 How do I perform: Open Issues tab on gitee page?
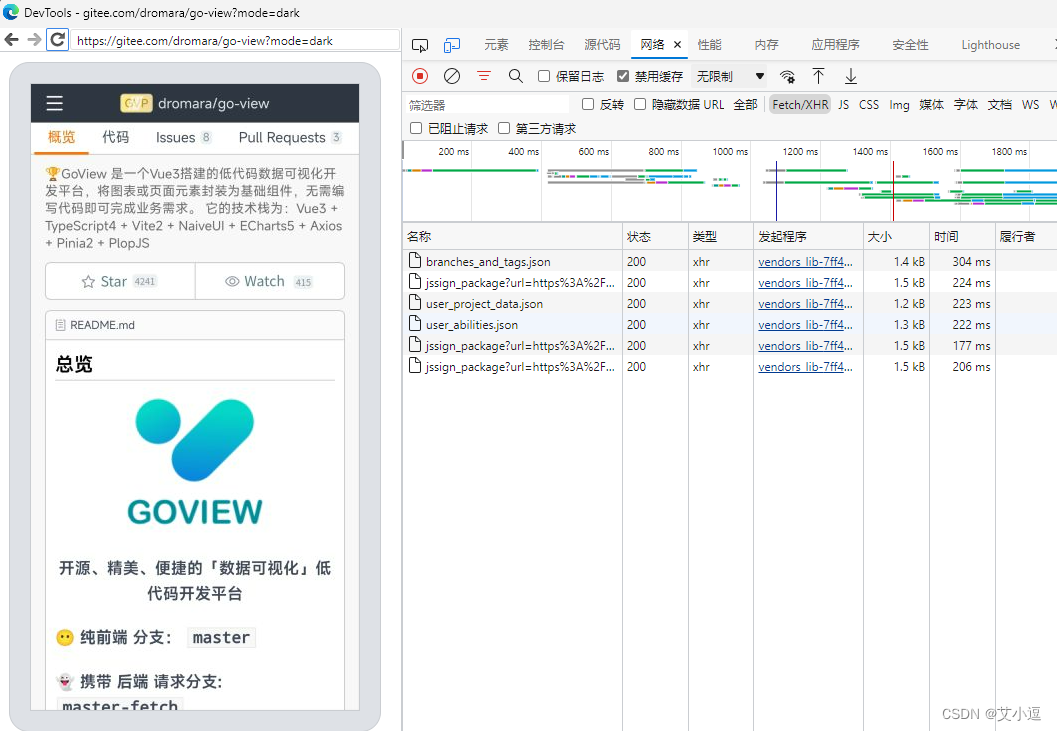click(183, 137)
